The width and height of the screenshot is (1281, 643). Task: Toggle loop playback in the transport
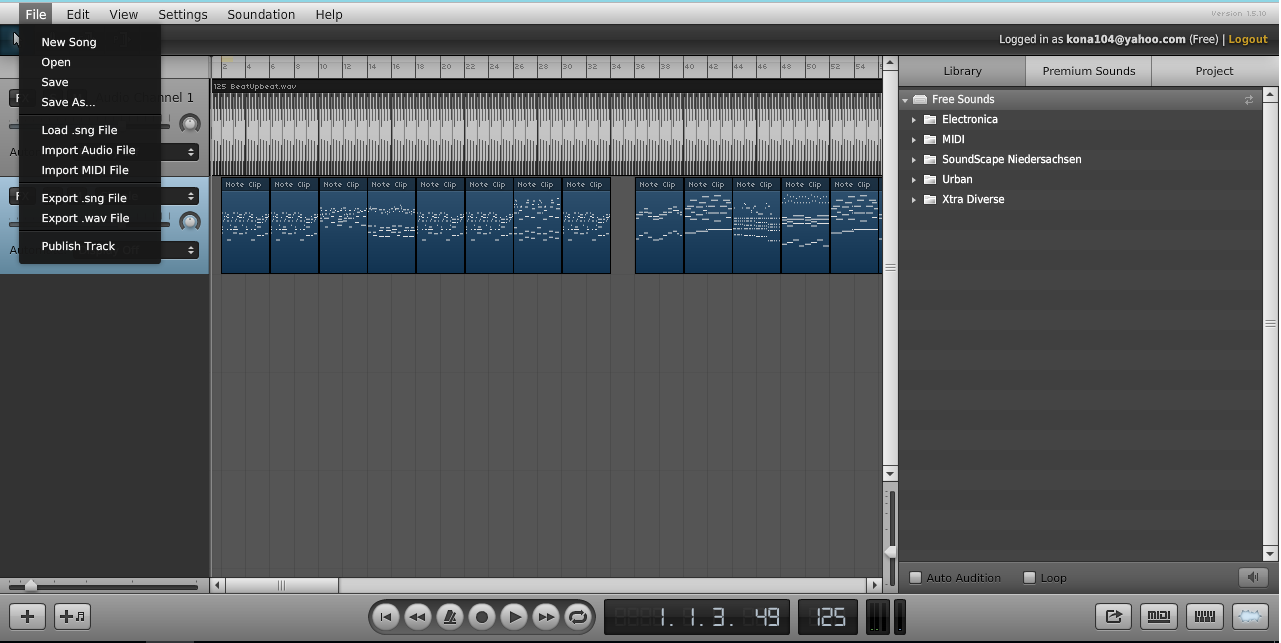pos(577,617)
